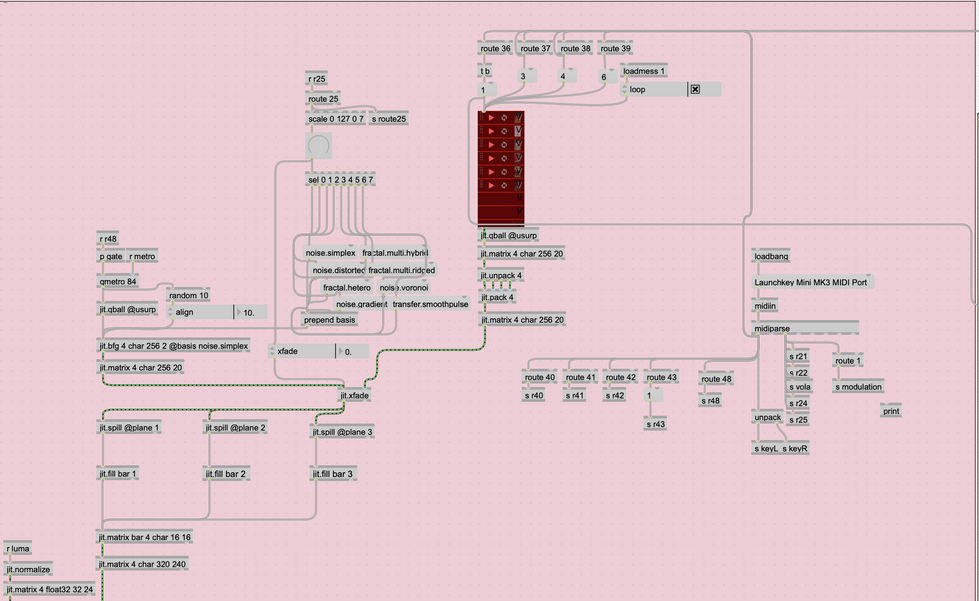979x601 pixels.
Task: Click the second clip's video thumbnail
Action: [x=518, y=131]
